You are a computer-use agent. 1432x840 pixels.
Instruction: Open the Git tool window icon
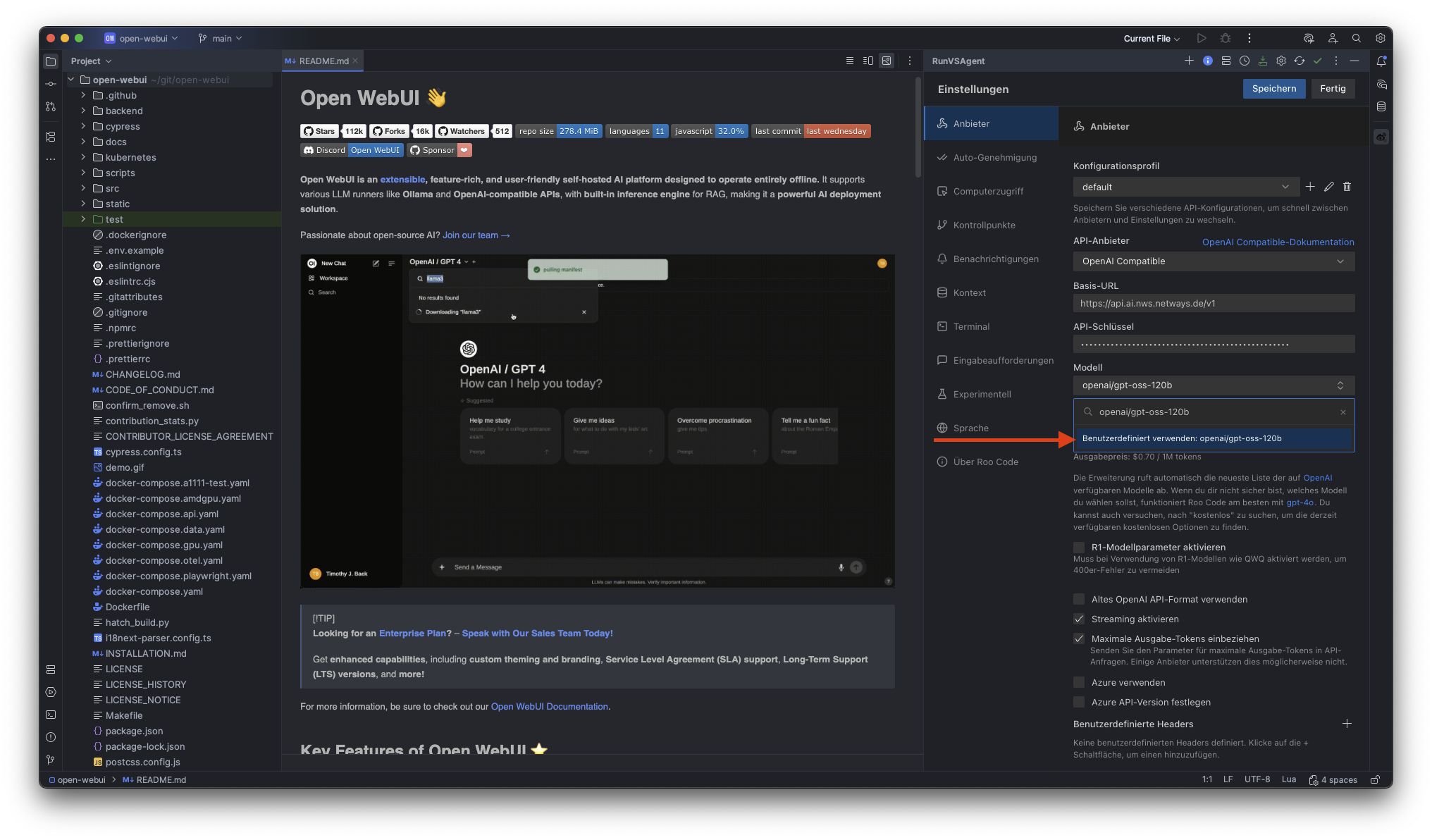51,760
